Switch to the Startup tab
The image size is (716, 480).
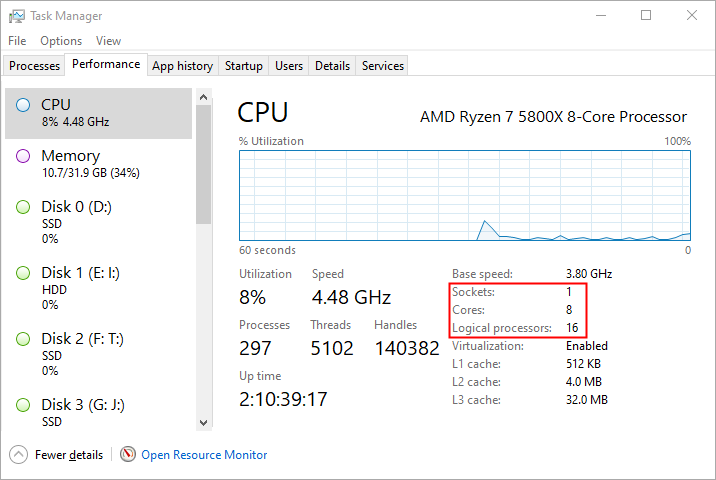[x=243, y=66]
